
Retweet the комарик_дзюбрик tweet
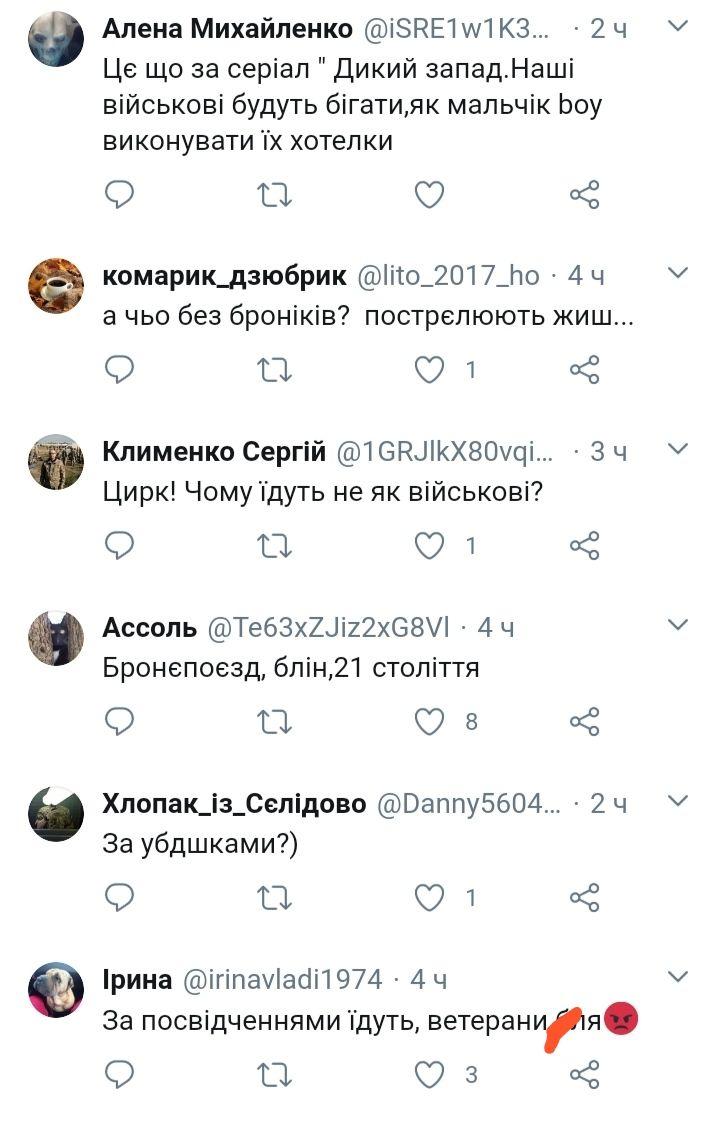274,370
